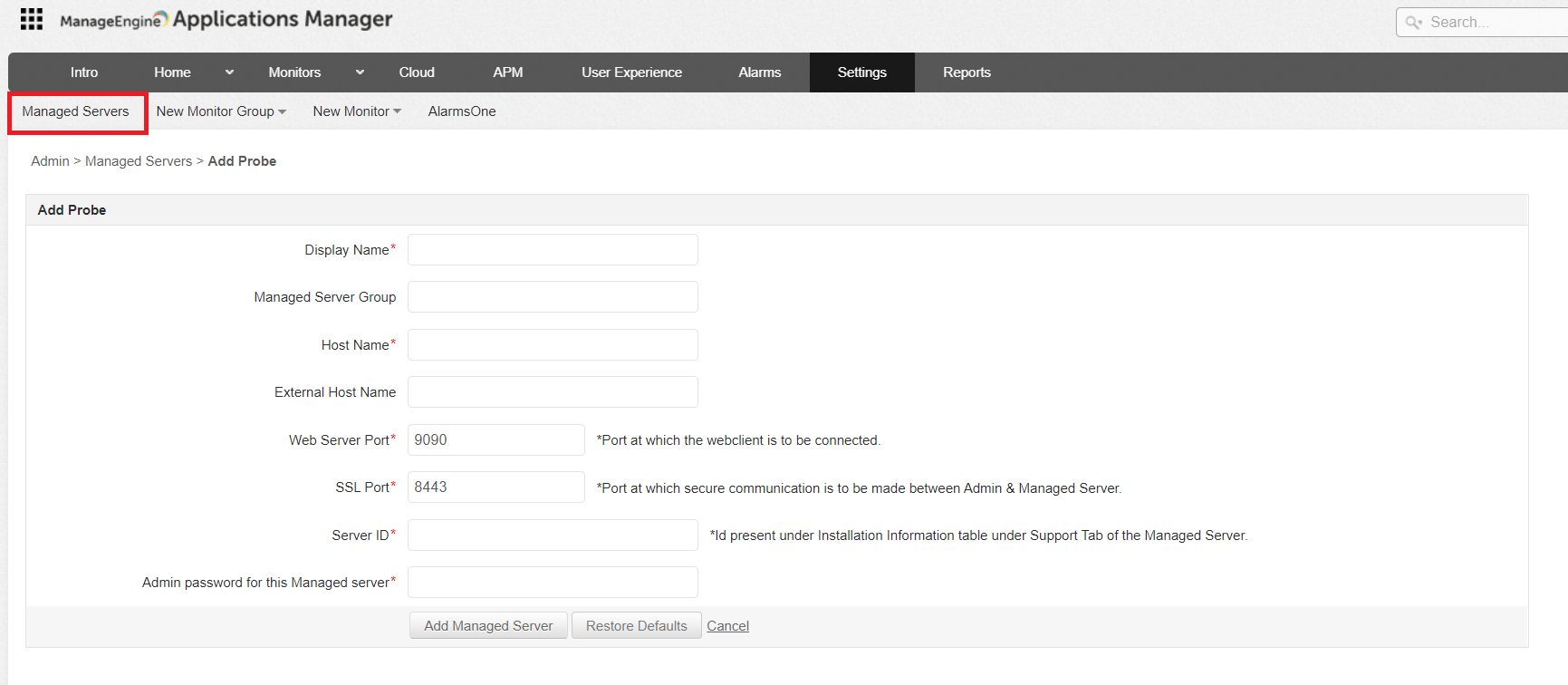Click the Cancel link

[727, 626]
